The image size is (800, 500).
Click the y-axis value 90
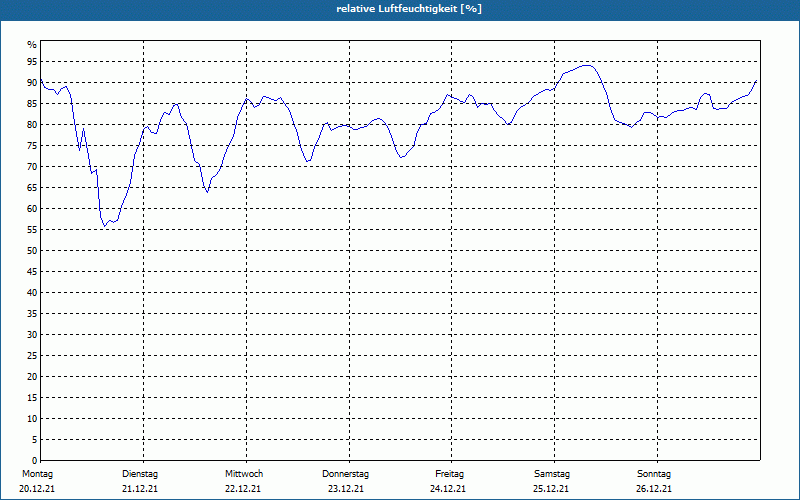[x=32, y=83]
